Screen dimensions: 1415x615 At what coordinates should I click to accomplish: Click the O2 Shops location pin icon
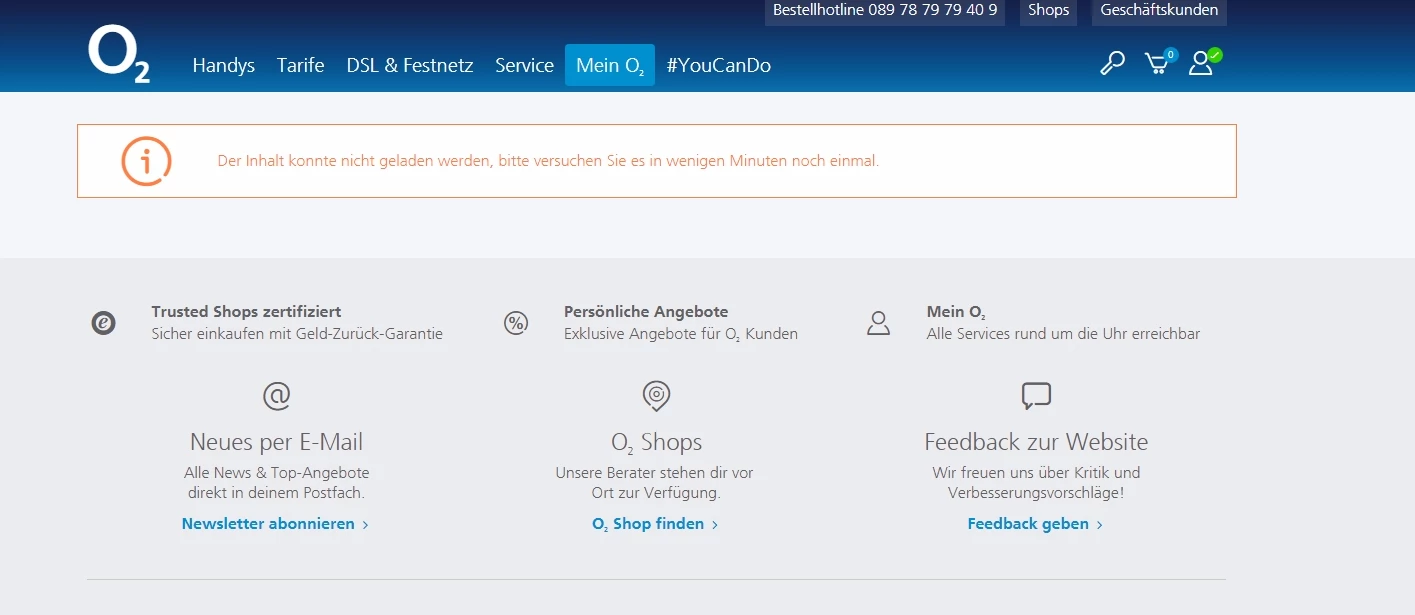click(656, 396)
